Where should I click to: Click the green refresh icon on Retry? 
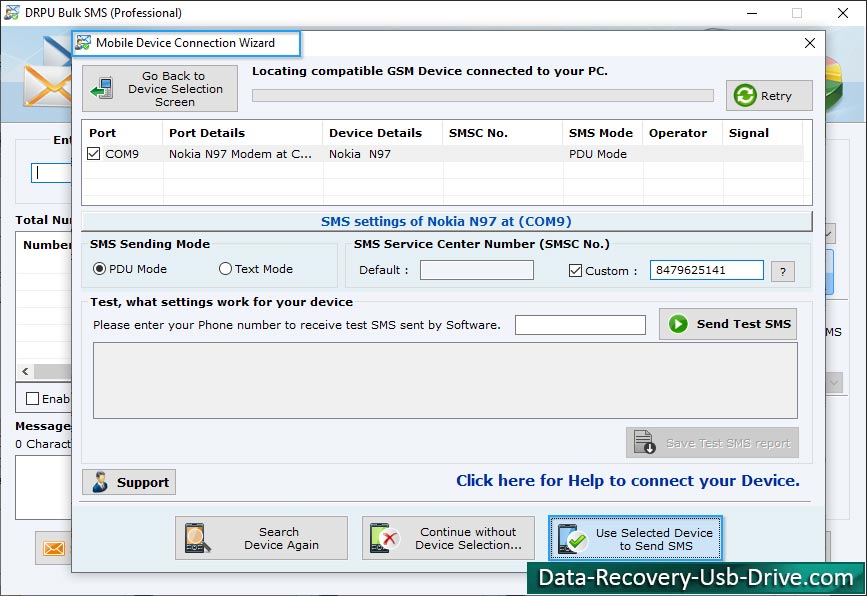(x=745, y=96)
